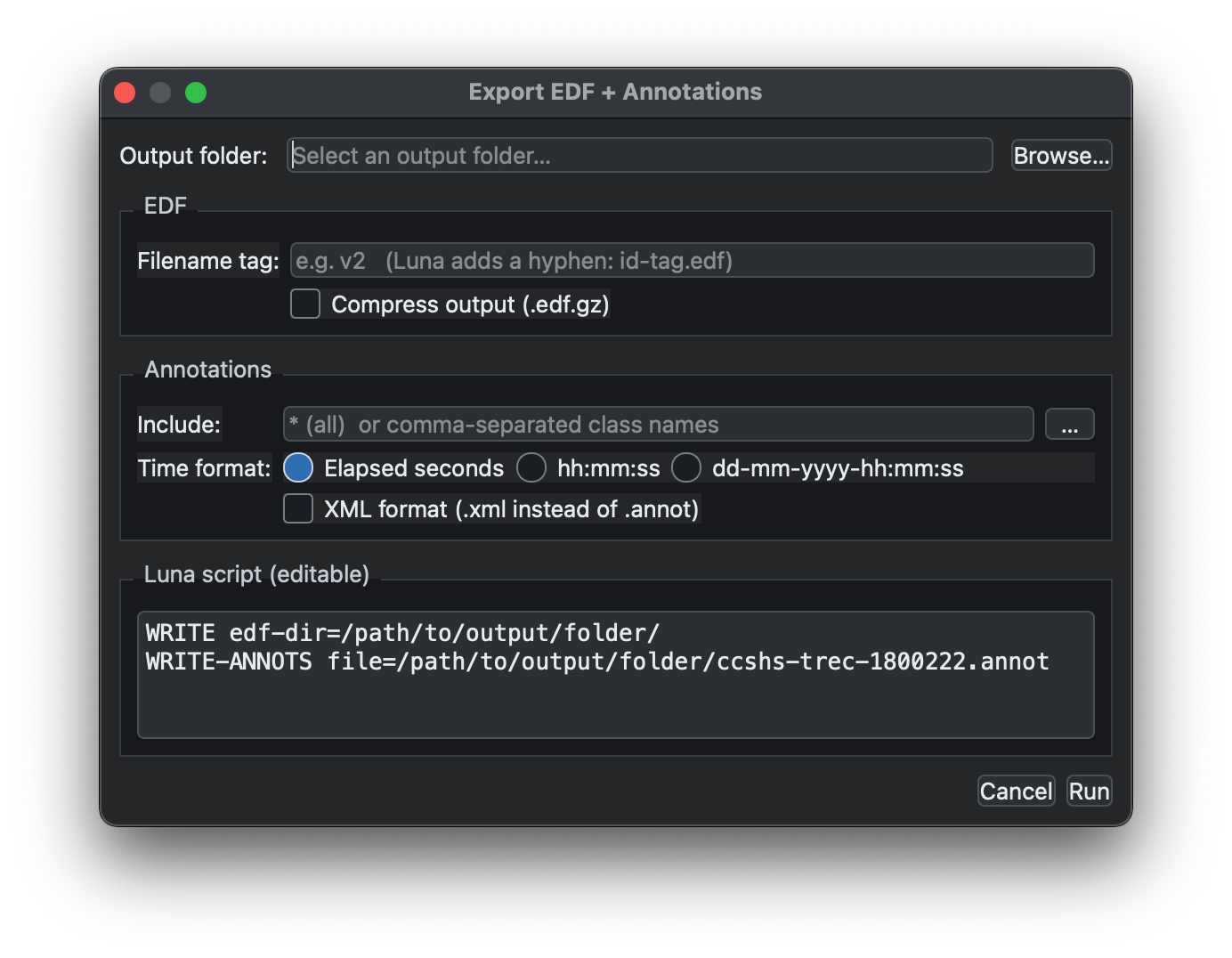Click the WRITE edf-dir script line
1232x958 pixels.
pyautogui.click(x=402, y=633)
